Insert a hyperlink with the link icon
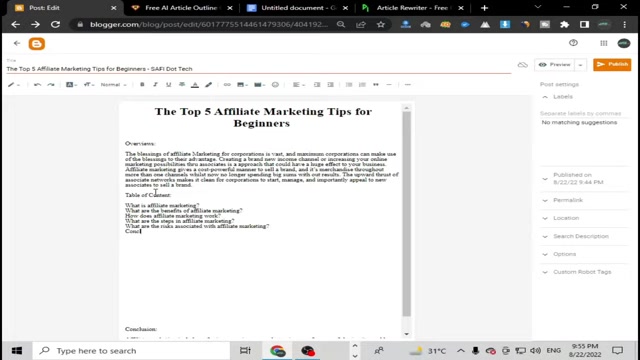640x360 pixels. click(227, 84)
